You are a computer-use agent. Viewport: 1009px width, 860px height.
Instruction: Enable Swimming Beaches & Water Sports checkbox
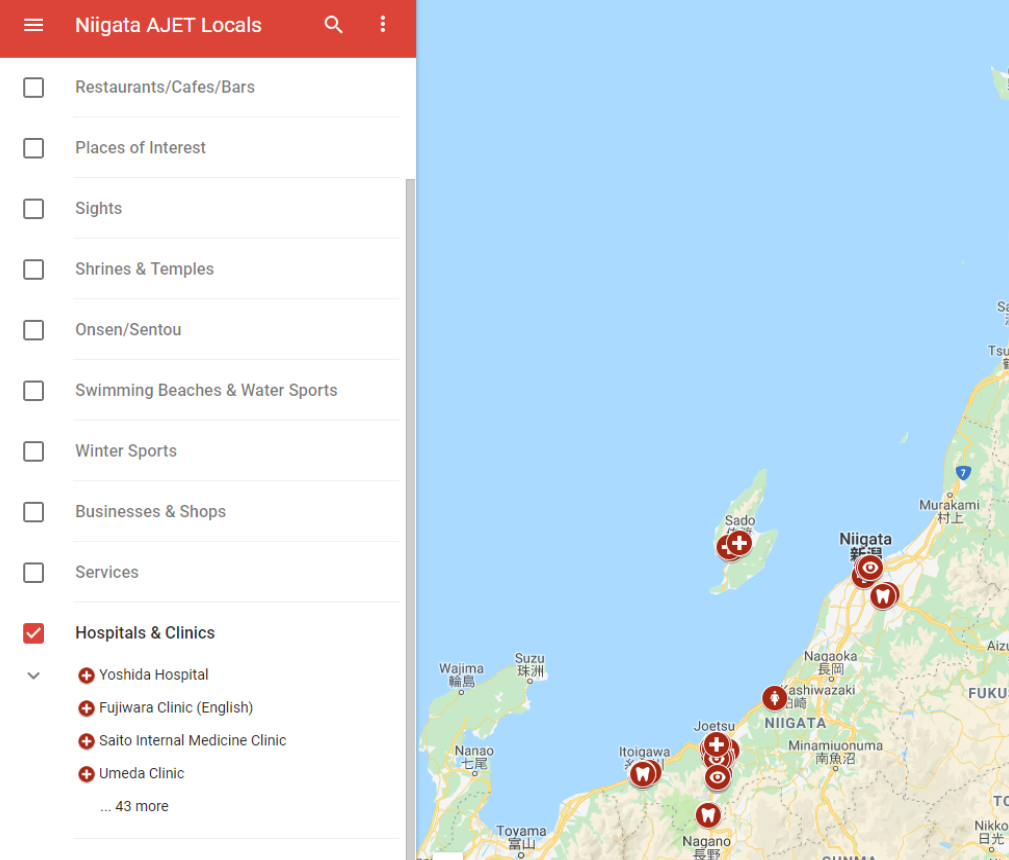(33, 391)
